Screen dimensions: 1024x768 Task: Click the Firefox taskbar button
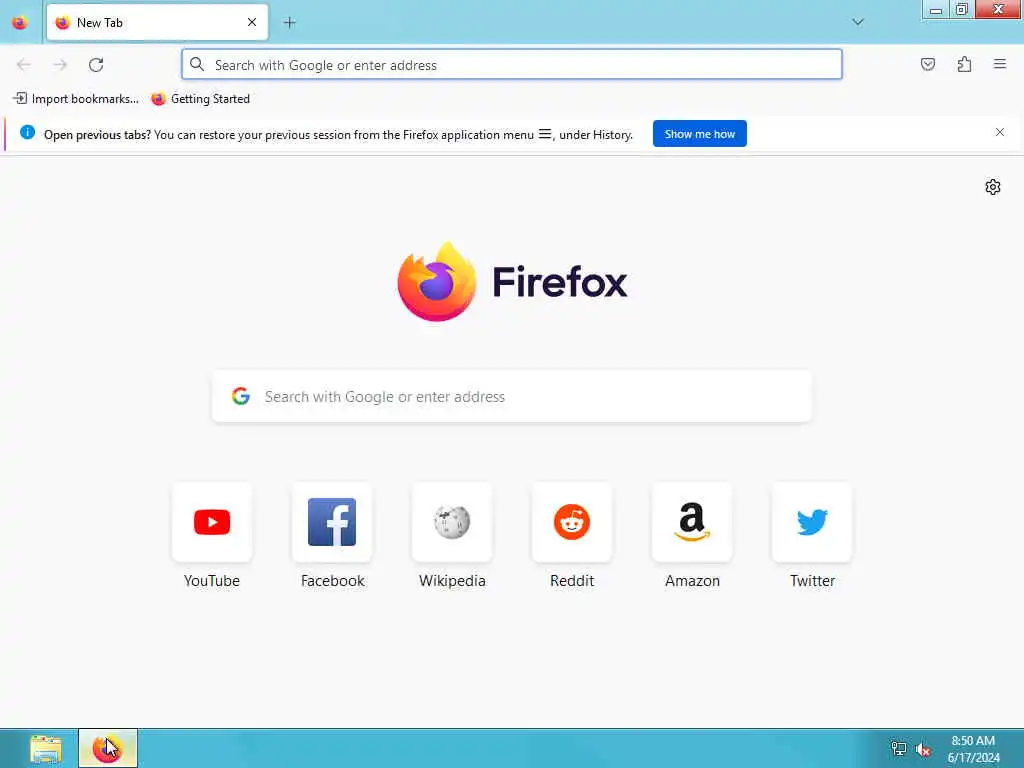coord(108,748)
